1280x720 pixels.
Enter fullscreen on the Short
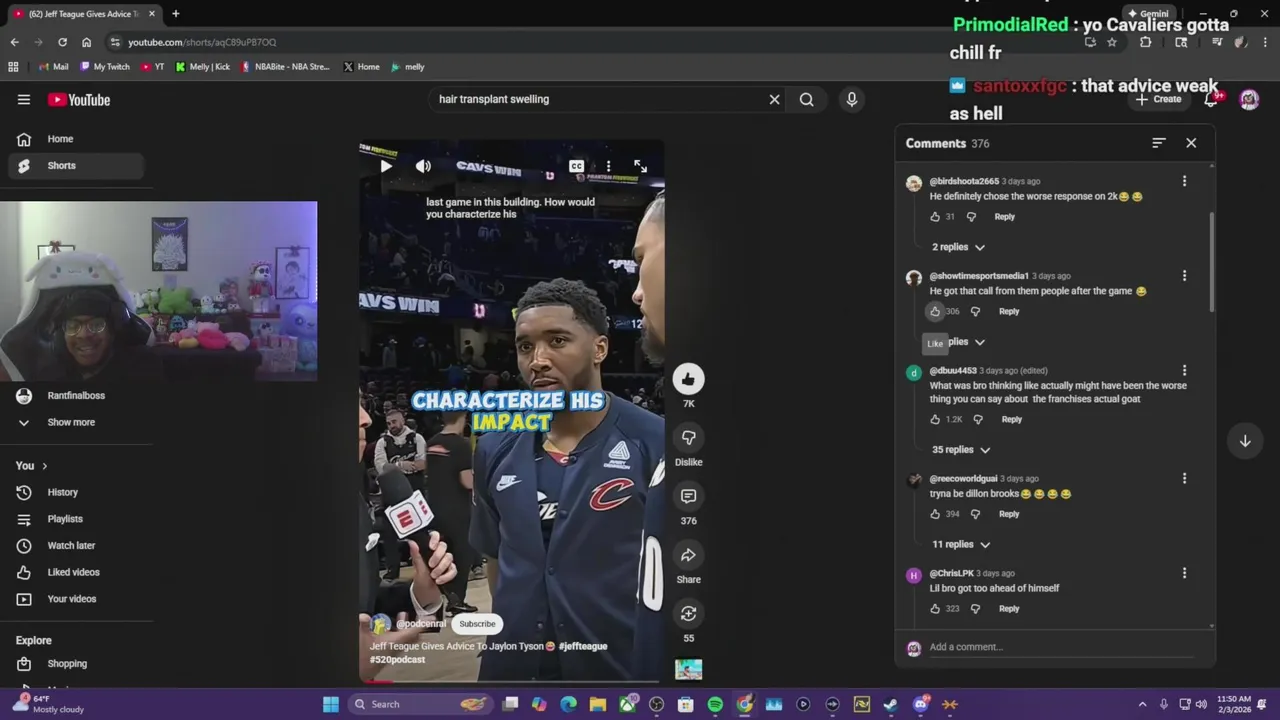click(640, 166)
